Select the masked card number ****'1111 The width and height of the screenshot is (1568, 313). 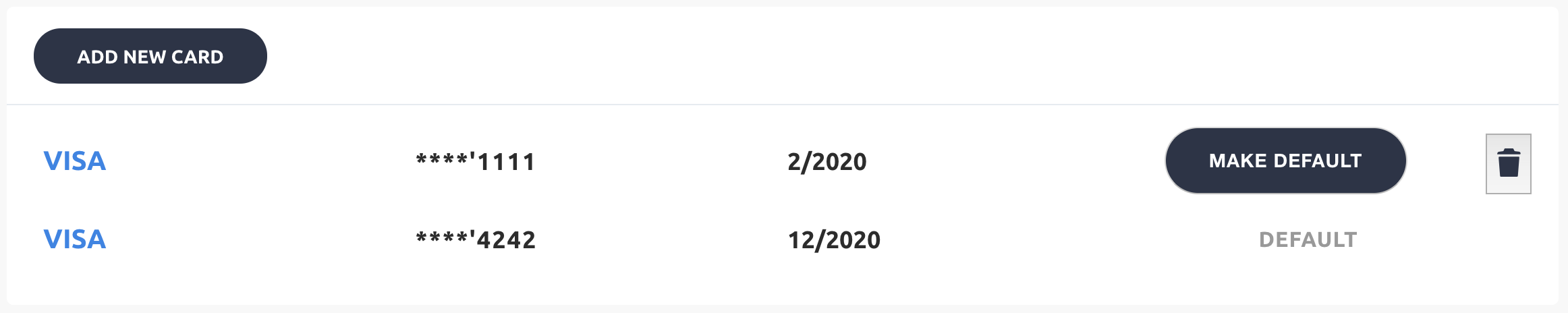[x=476, y=162]
